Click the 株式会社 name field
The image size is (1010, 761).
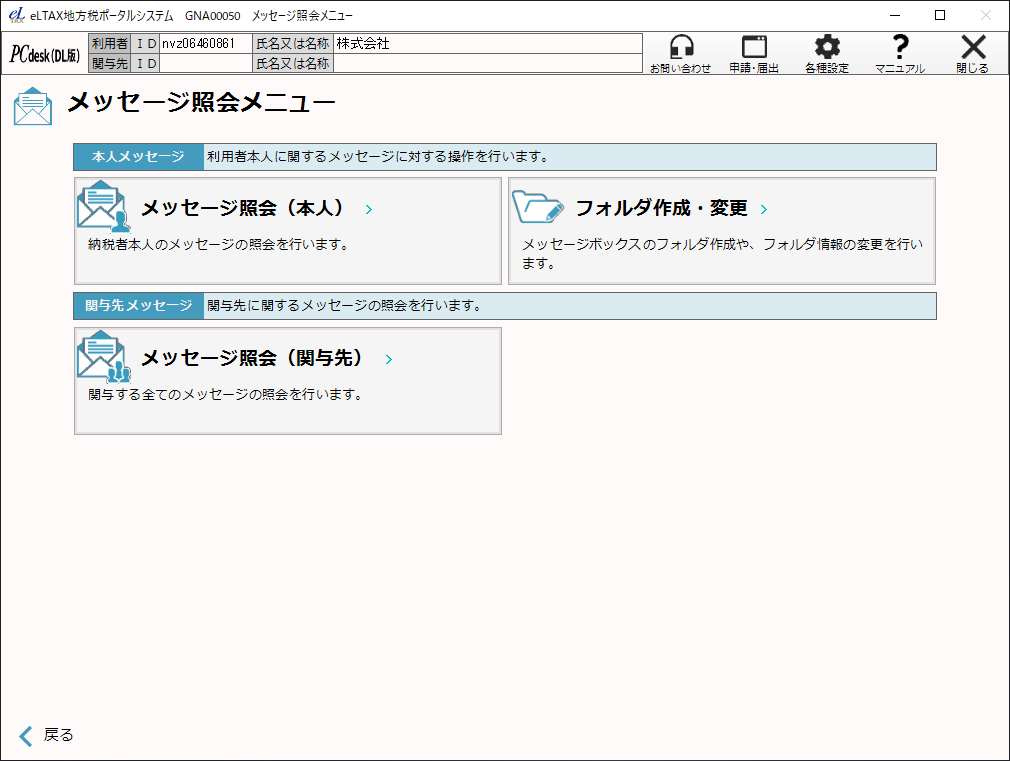pos(488,43)
